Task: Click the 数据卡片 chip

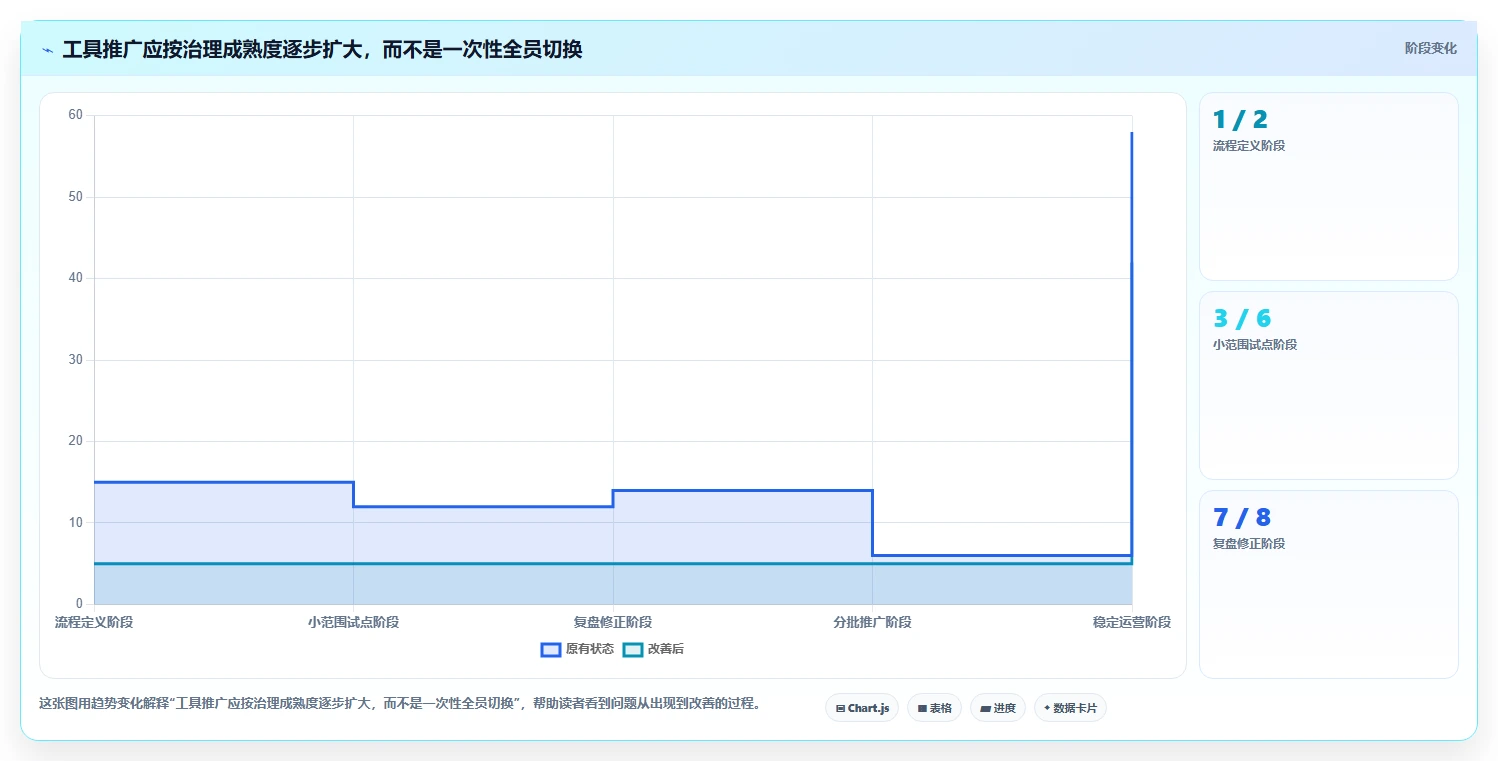Action: coord(1070,708)
